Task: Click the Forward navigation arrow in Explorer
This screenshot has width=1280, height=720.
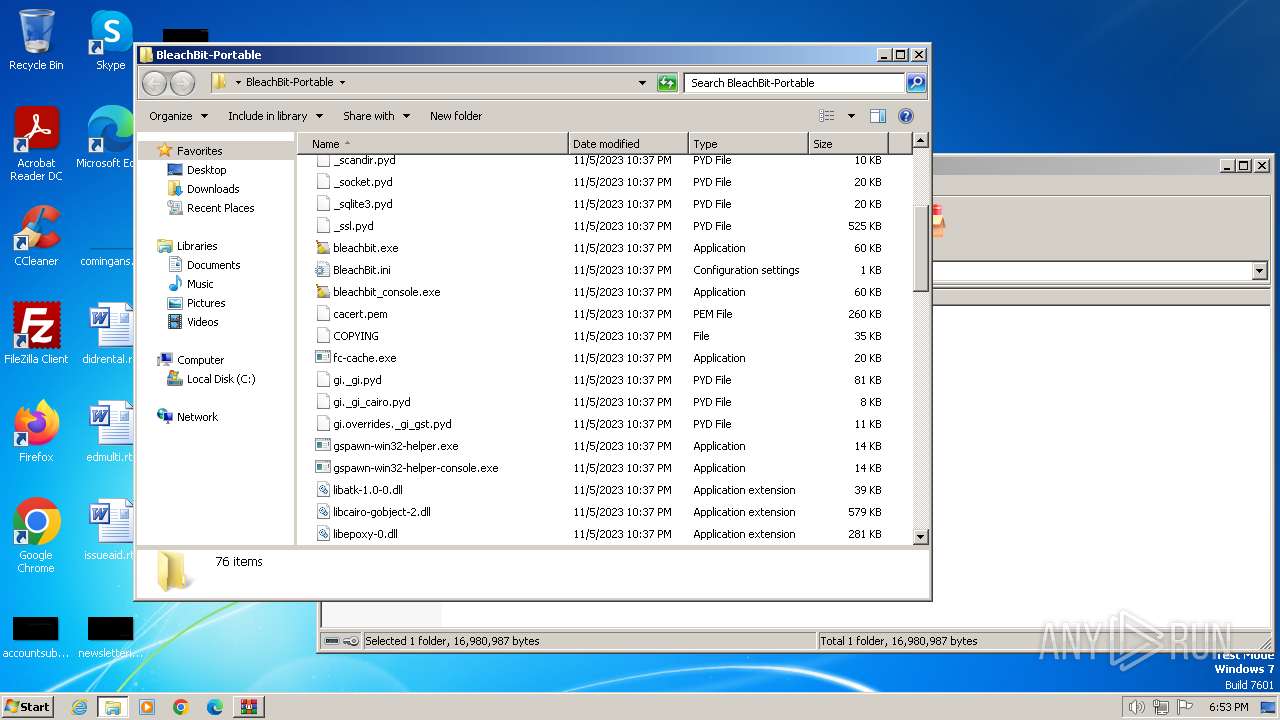Action: tap(182, 83)
